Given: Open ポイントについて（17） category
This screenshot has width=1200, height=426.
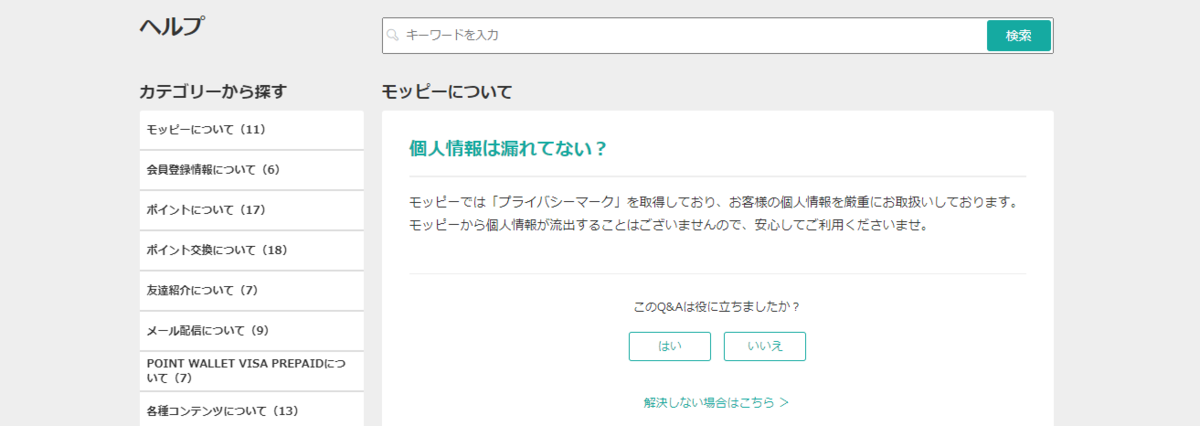Looking at the screenshot, I should coord(252,210).
